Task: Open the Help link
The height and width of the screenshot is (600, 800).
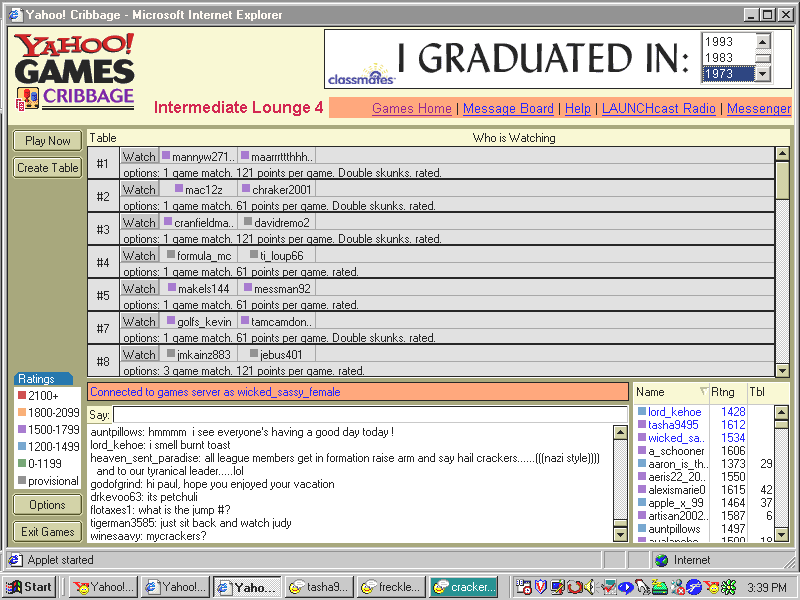Action: [578, 108]
